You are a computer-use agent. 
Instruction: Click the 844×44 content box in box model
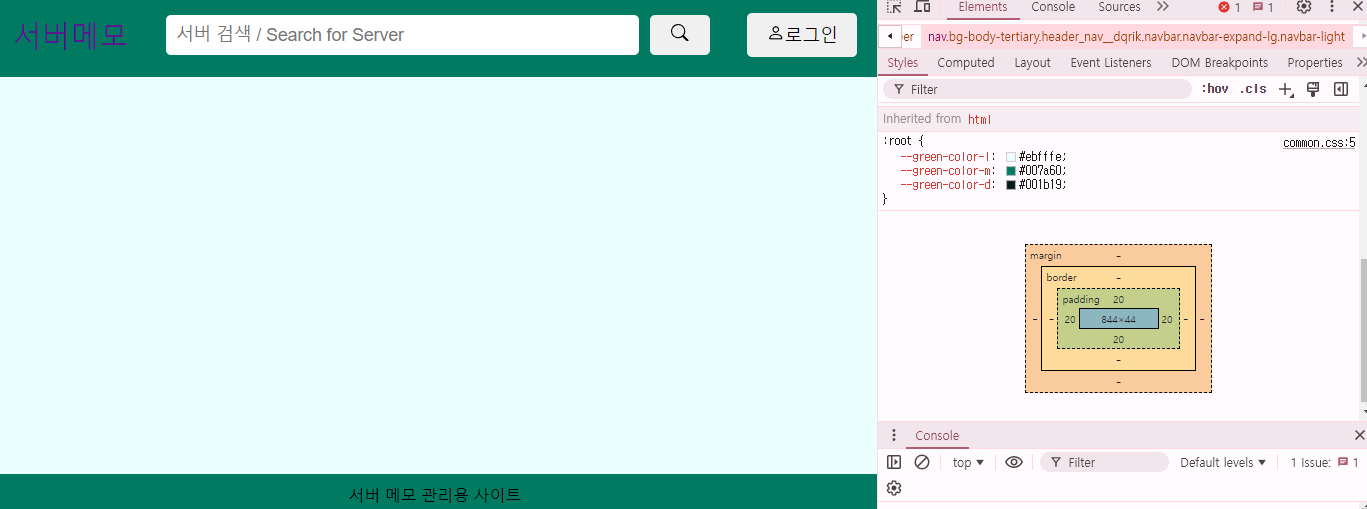[1118, 319]
